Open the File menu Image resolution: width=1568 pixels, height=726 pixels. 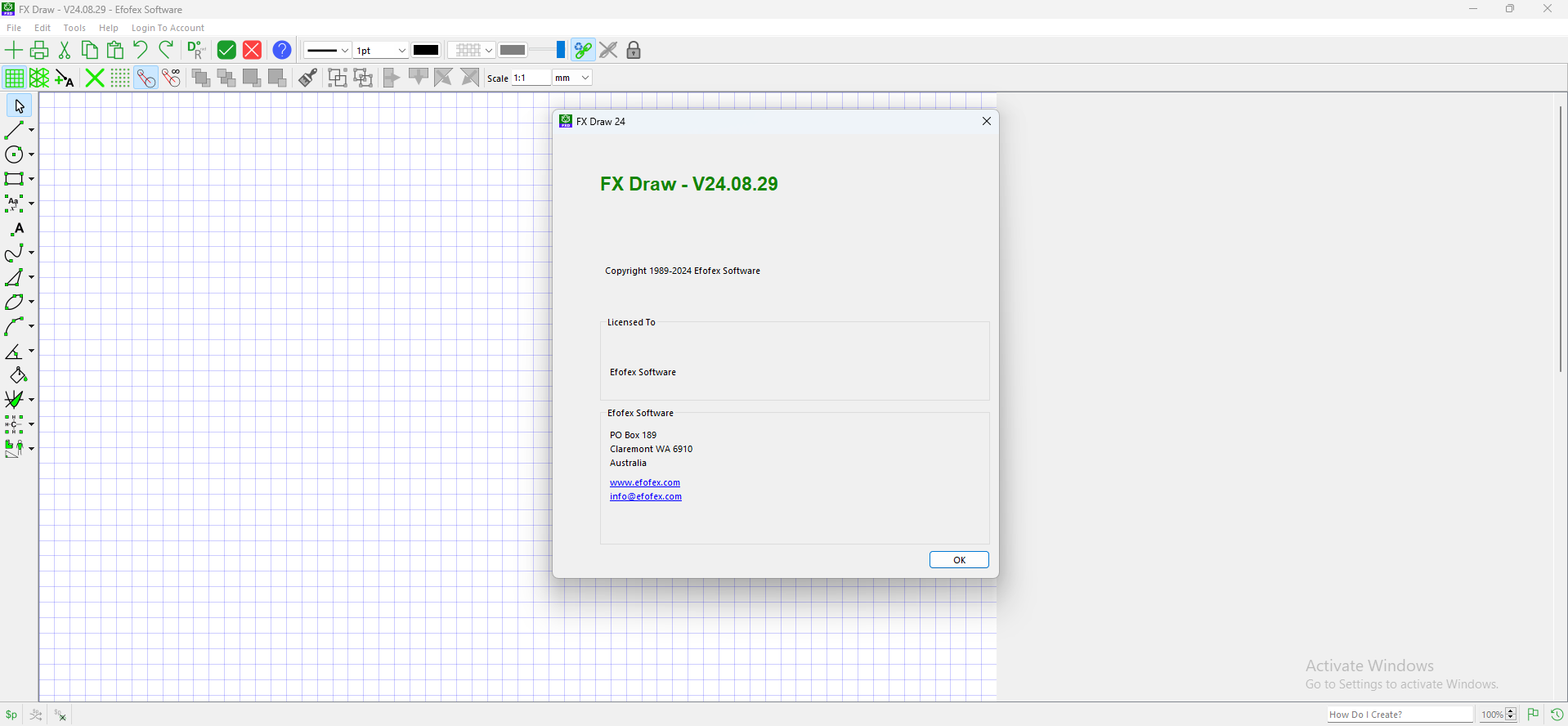point(14,28)
